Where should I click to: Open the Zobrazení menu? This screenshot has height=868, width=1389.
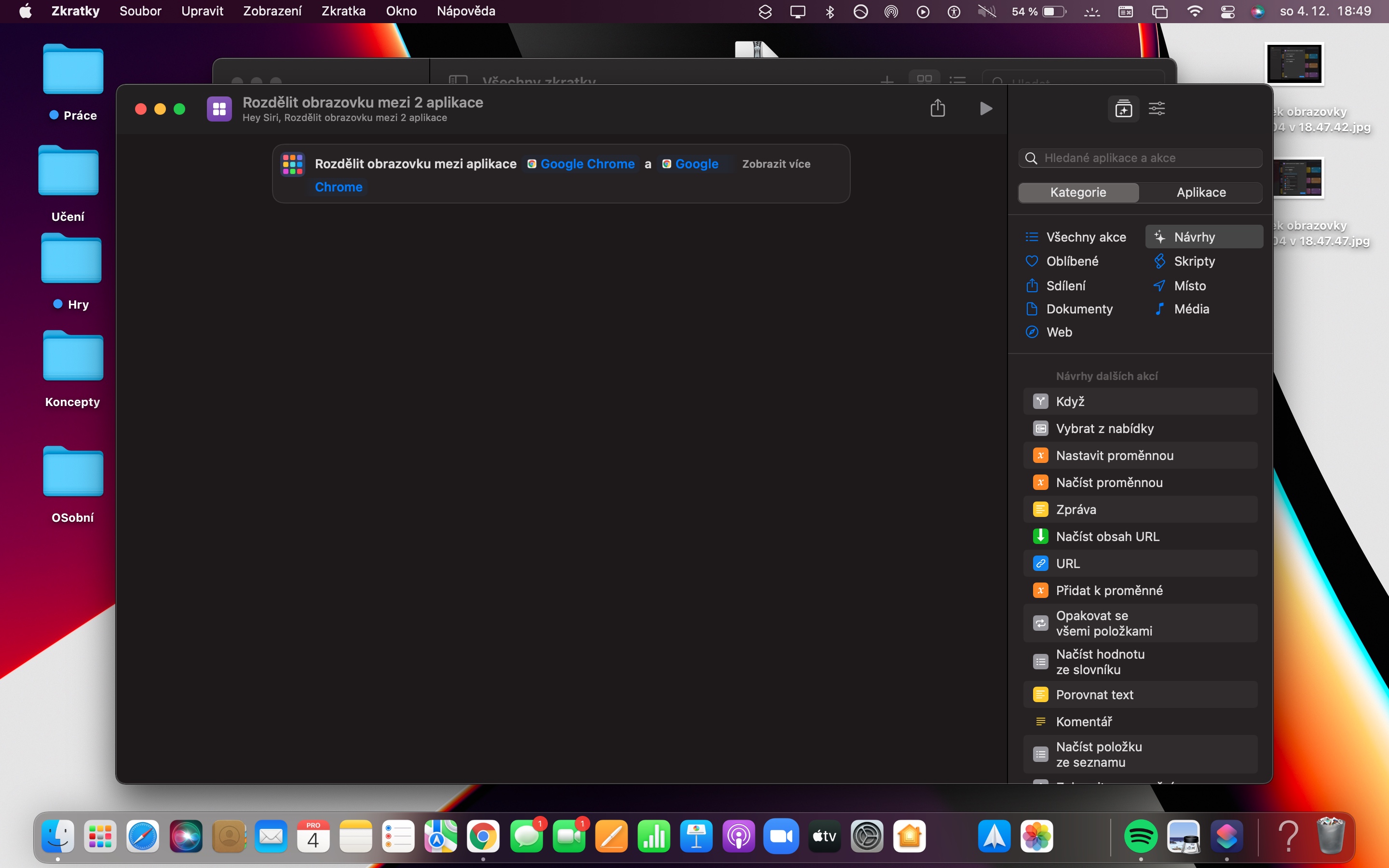coord(272,12)
